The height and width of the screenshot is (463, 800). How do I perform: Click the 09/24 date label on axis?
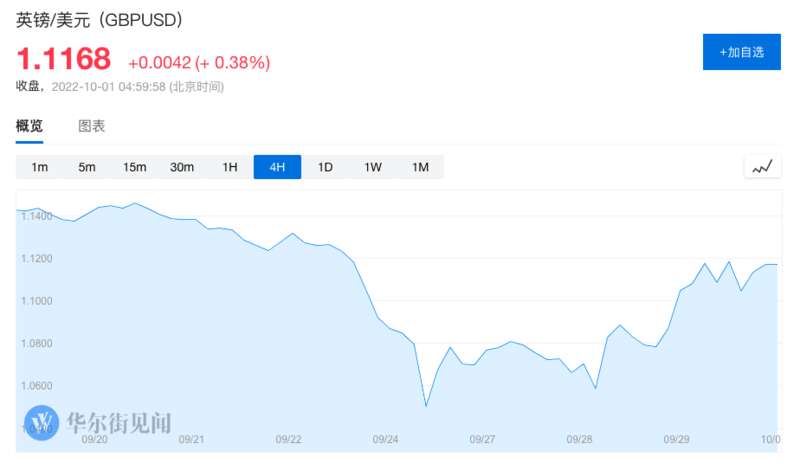tap(385, 438)
